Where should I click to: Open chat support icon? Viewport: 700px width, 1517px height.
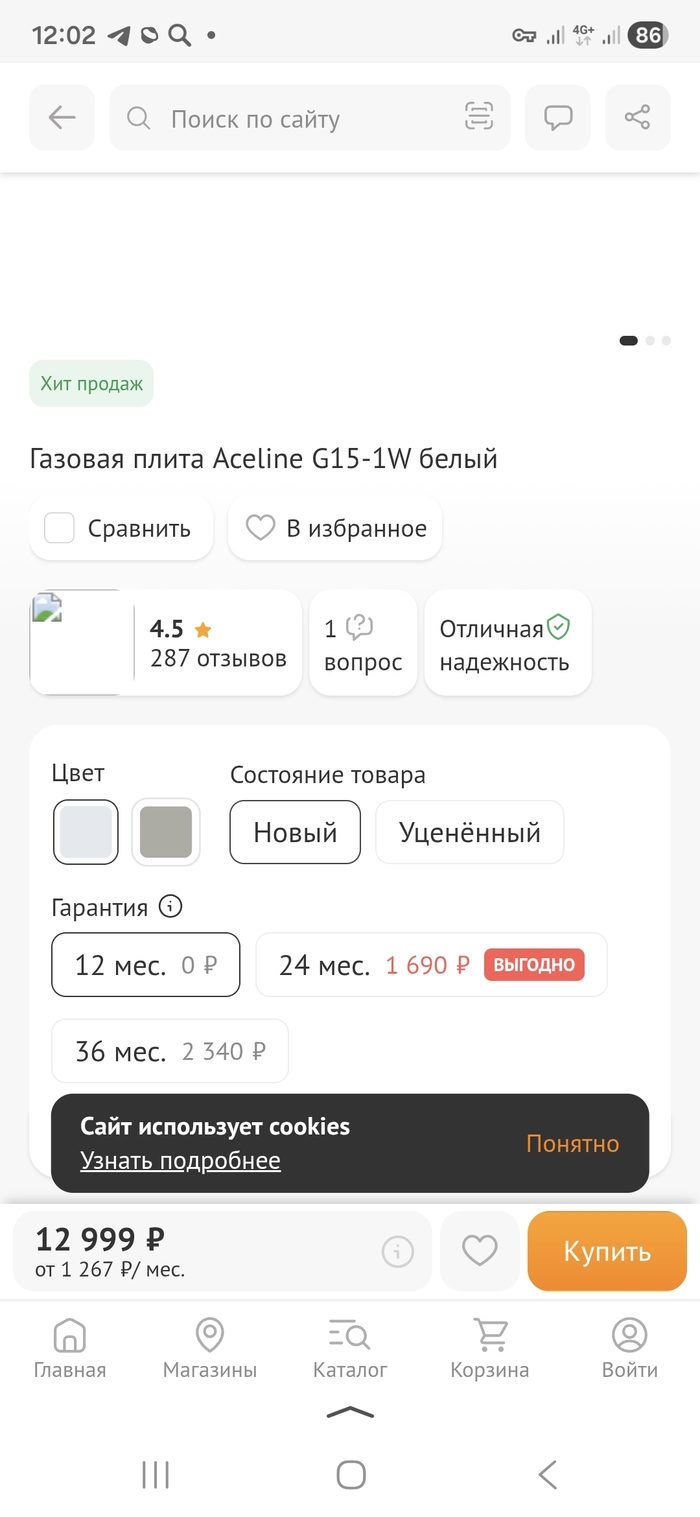coord(557,118)
